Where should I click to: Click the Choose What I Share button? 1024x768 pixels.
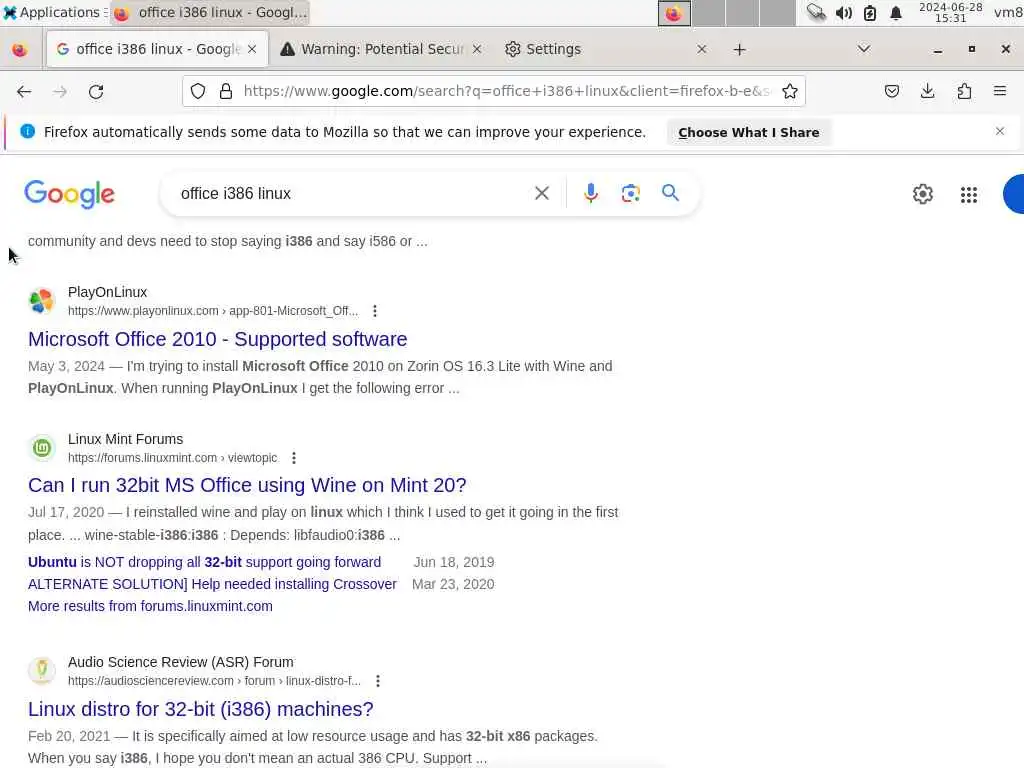pyautogui.click(x=748, y=133)
